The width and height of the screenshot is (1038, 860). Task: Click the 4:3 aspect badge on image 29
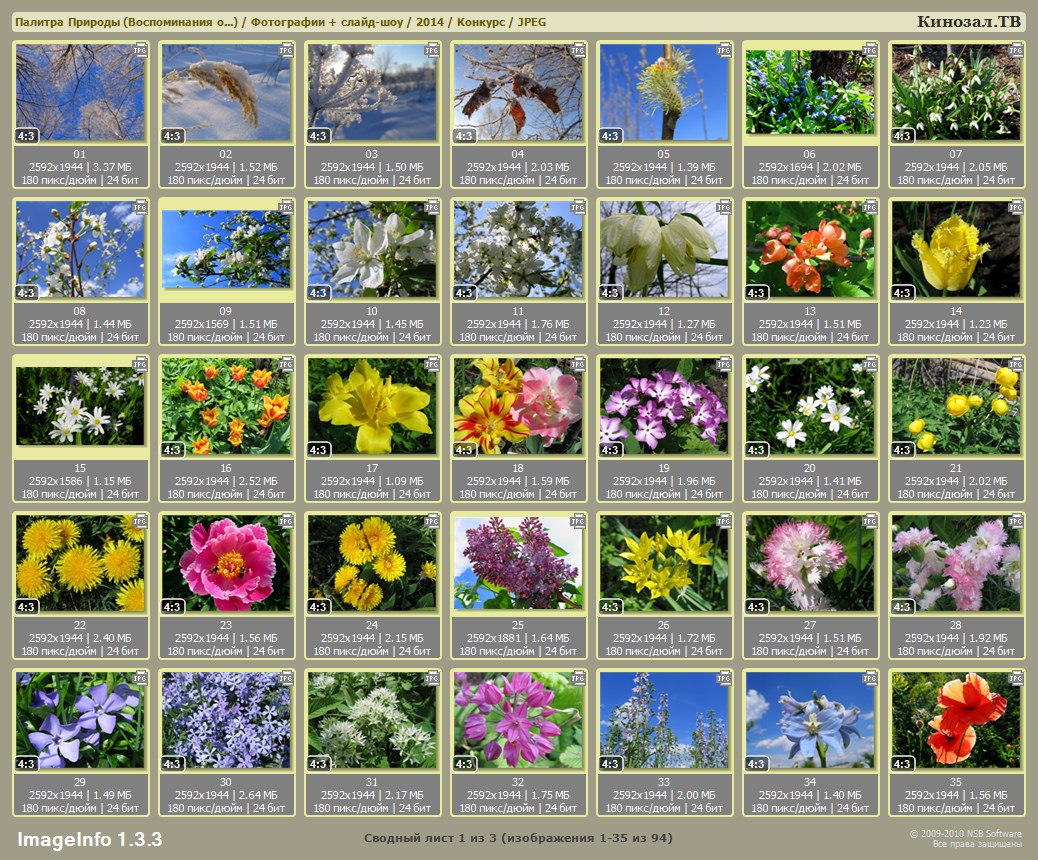click(x=26, y=764)
